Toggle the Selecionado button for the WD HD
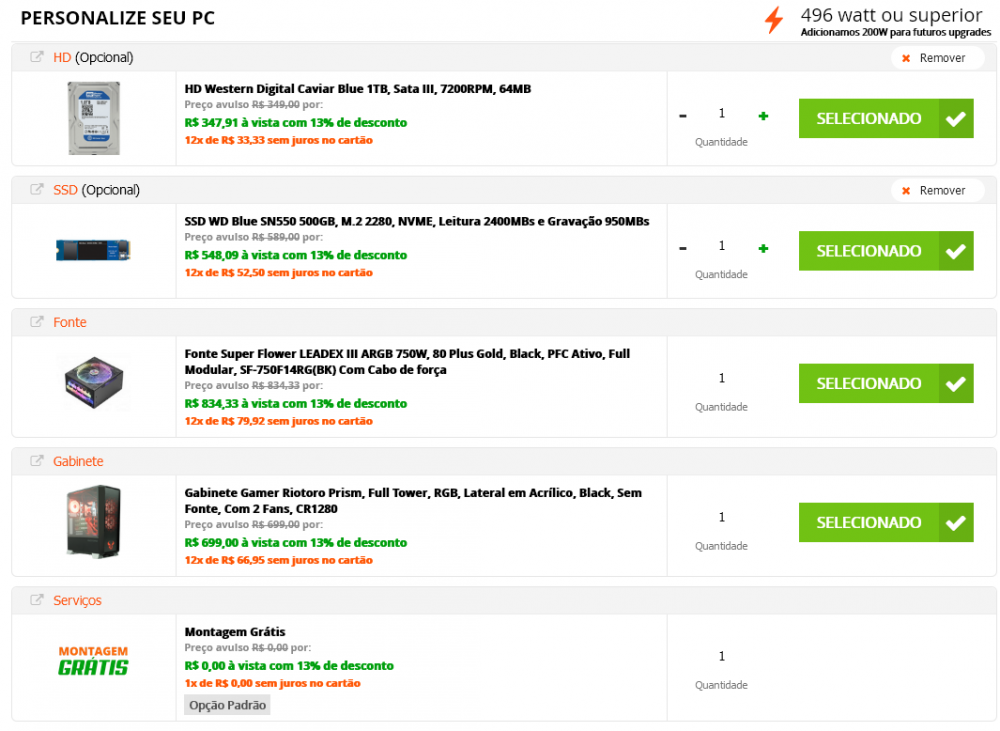This screenshot has width=1000, height=731. [x=885, y=118]
